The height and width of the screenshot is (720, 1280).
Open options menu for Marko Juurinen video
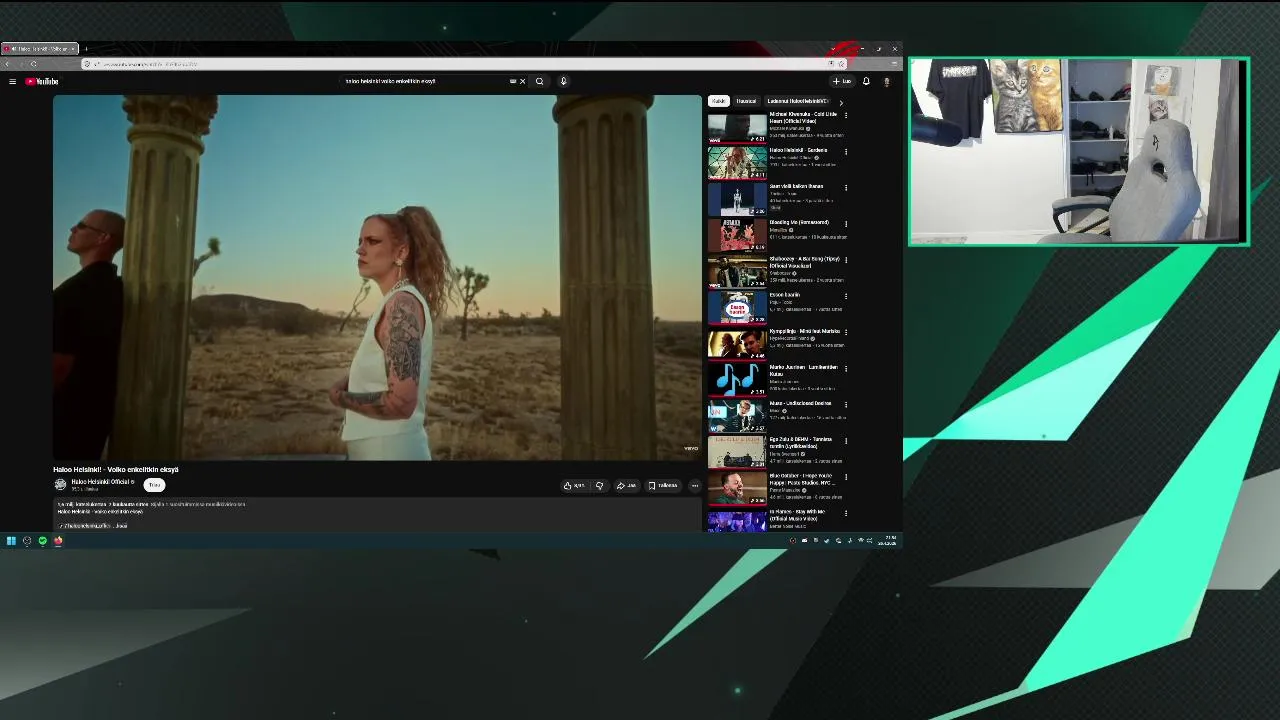pyautogui.click(x=846, y=368)
